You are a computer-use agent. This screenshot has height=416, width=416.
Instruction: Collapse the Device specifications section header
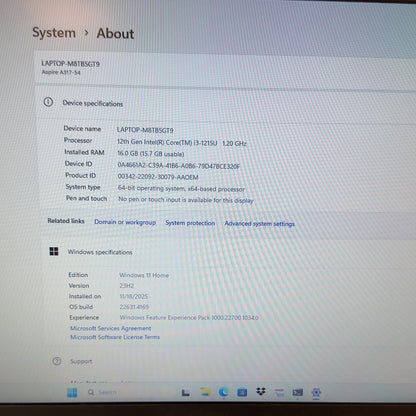[x=225, y=103]
